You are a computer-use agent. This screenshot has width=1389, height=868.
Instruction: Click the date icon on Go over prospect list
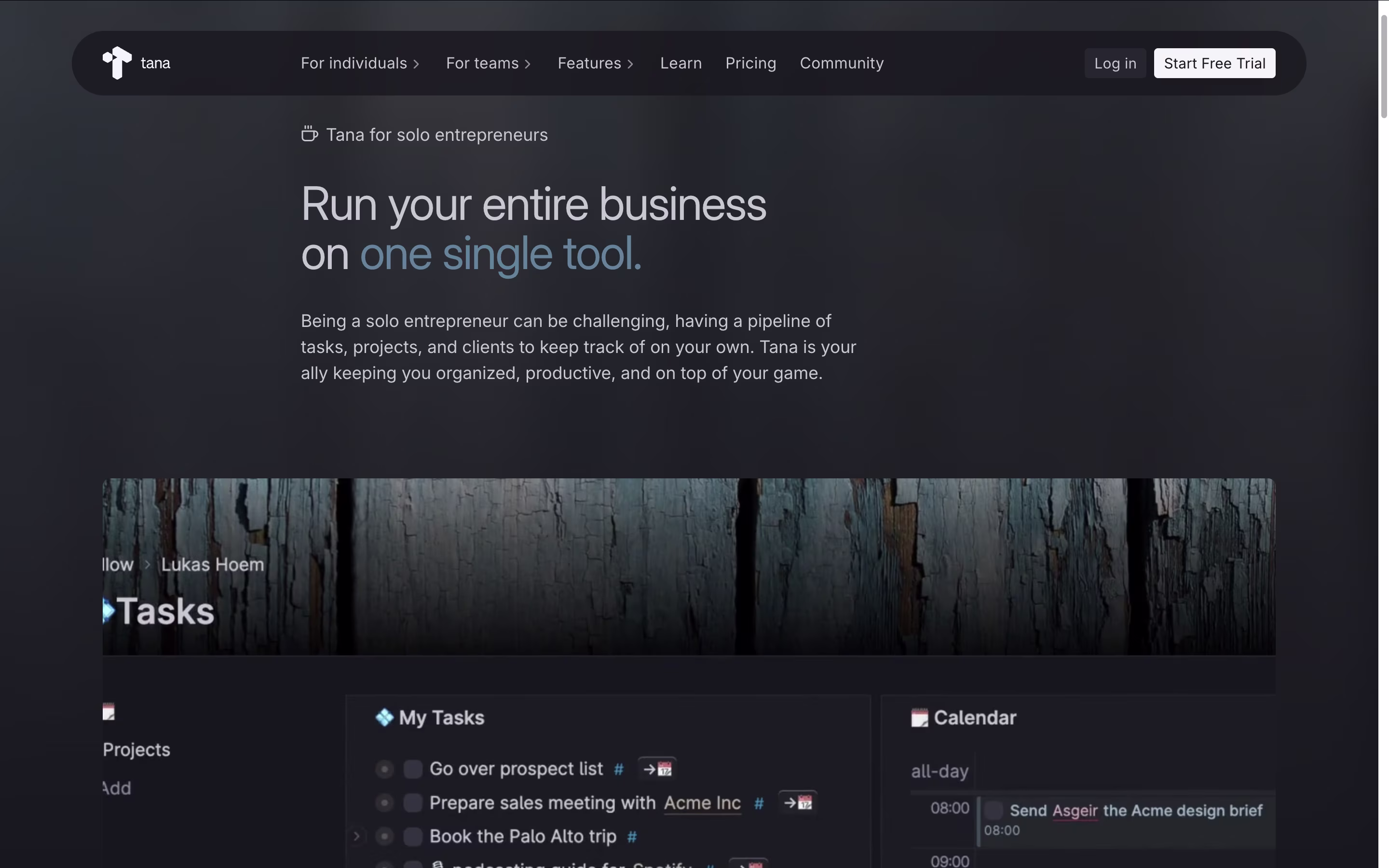[x=657, y=769]
